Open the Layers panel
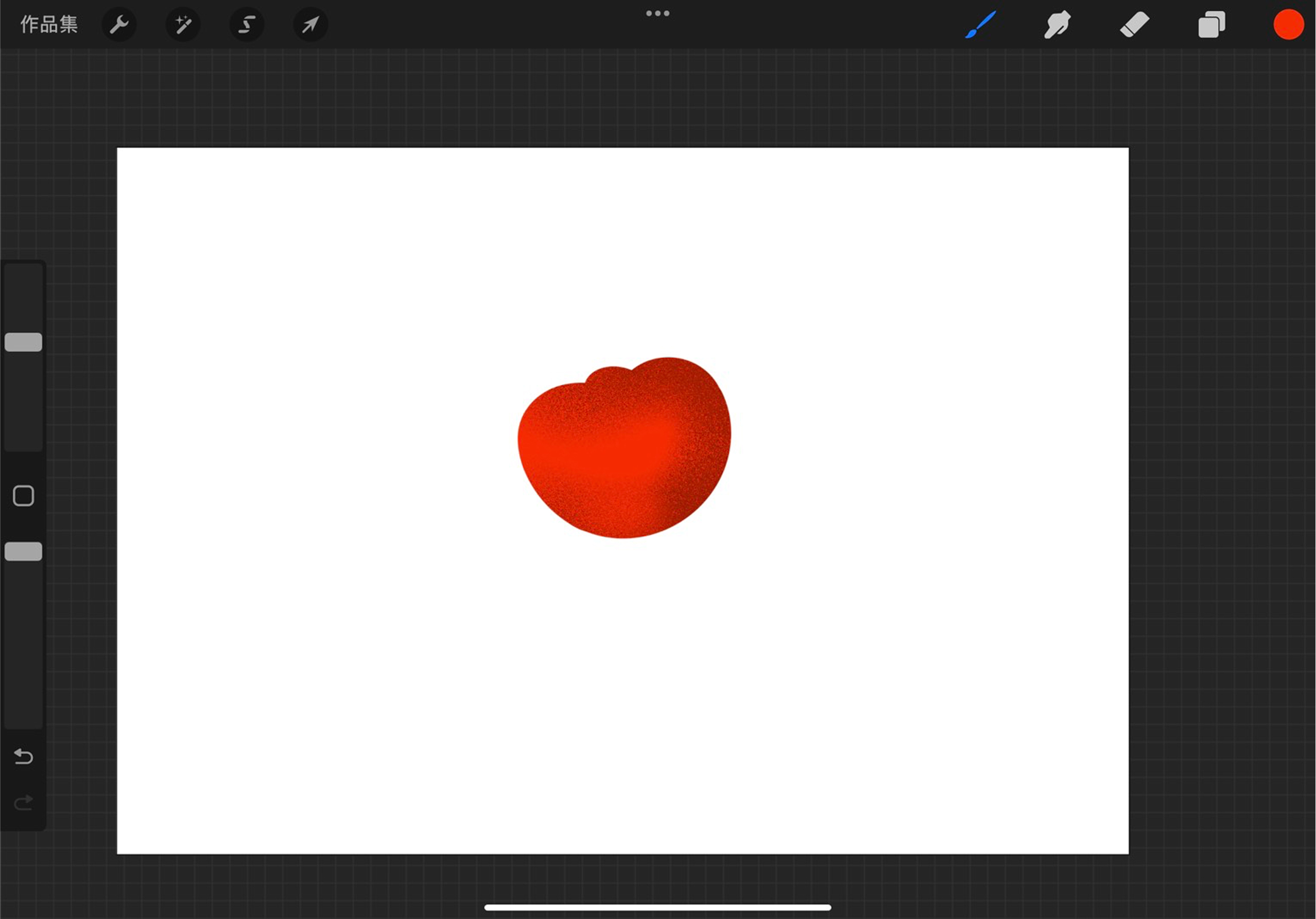Screen dimensions: 1316x919 (1211, 25)
